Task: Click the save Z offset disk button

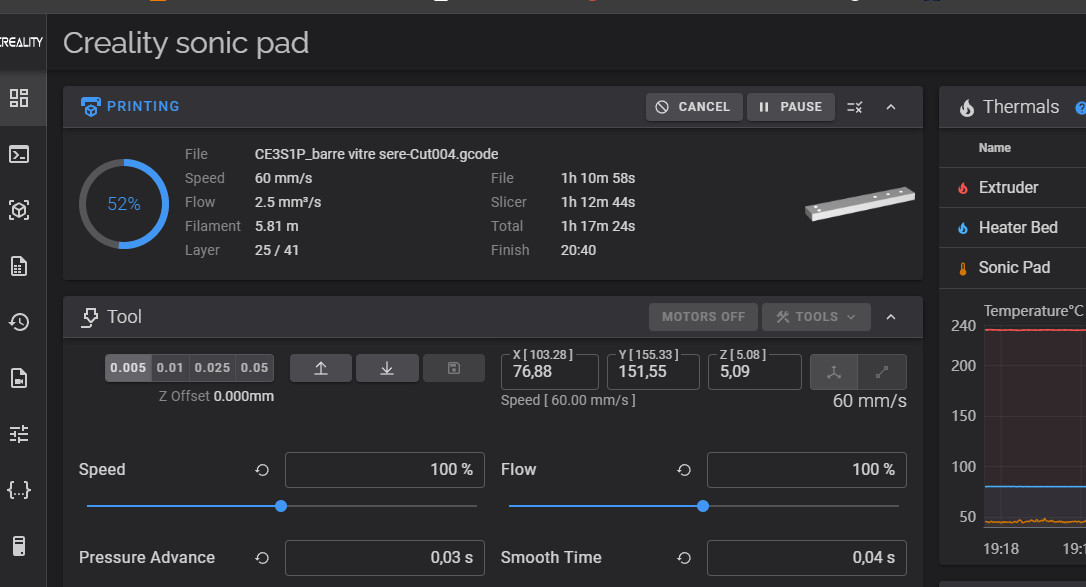Action: click(454, 368)
